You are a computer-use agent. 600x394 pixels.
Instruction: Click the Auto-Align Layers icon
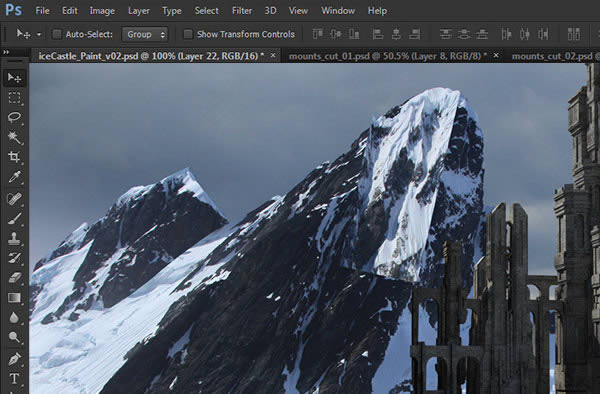(574, 34)
